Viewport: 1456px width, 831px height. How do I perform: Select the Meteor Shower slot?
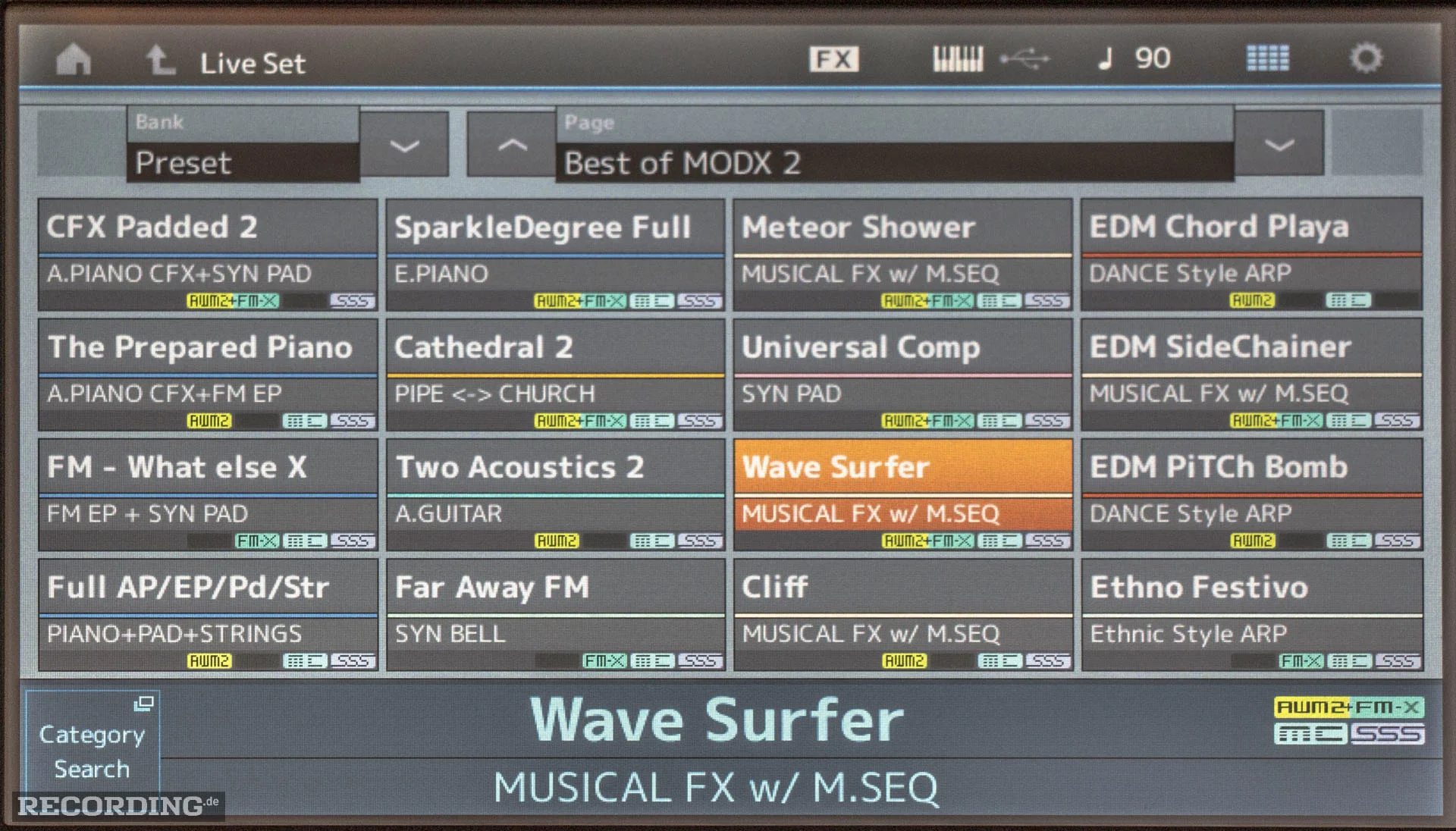pyautogui.click(x=902, y=255)
